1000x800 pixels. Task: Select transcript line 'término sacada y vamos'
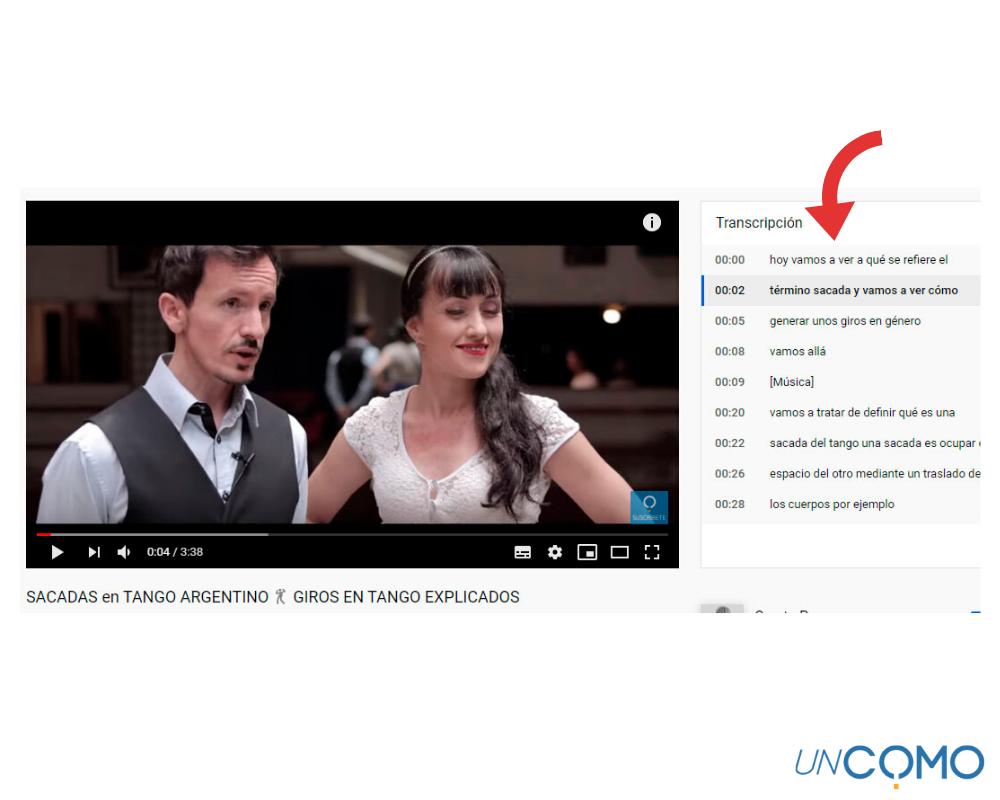click(863, 291)
